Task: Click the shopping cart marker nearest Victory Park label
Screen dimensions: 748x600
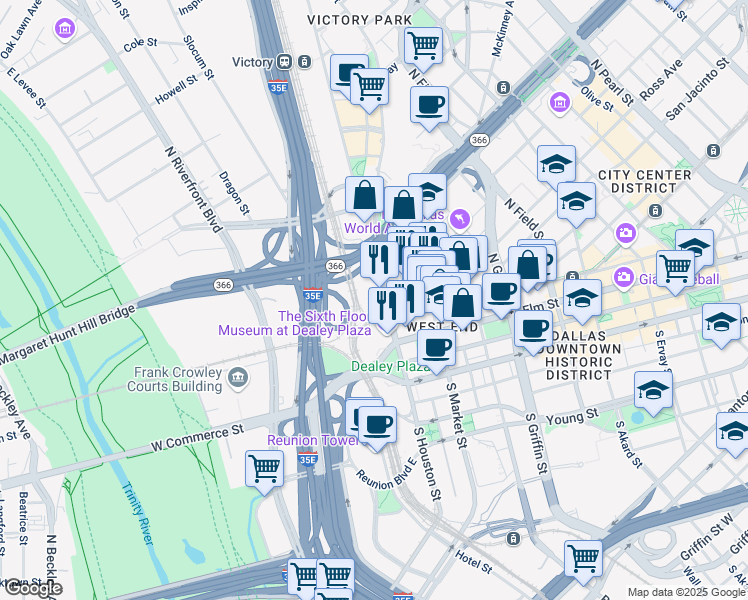Action: [423, 46]
